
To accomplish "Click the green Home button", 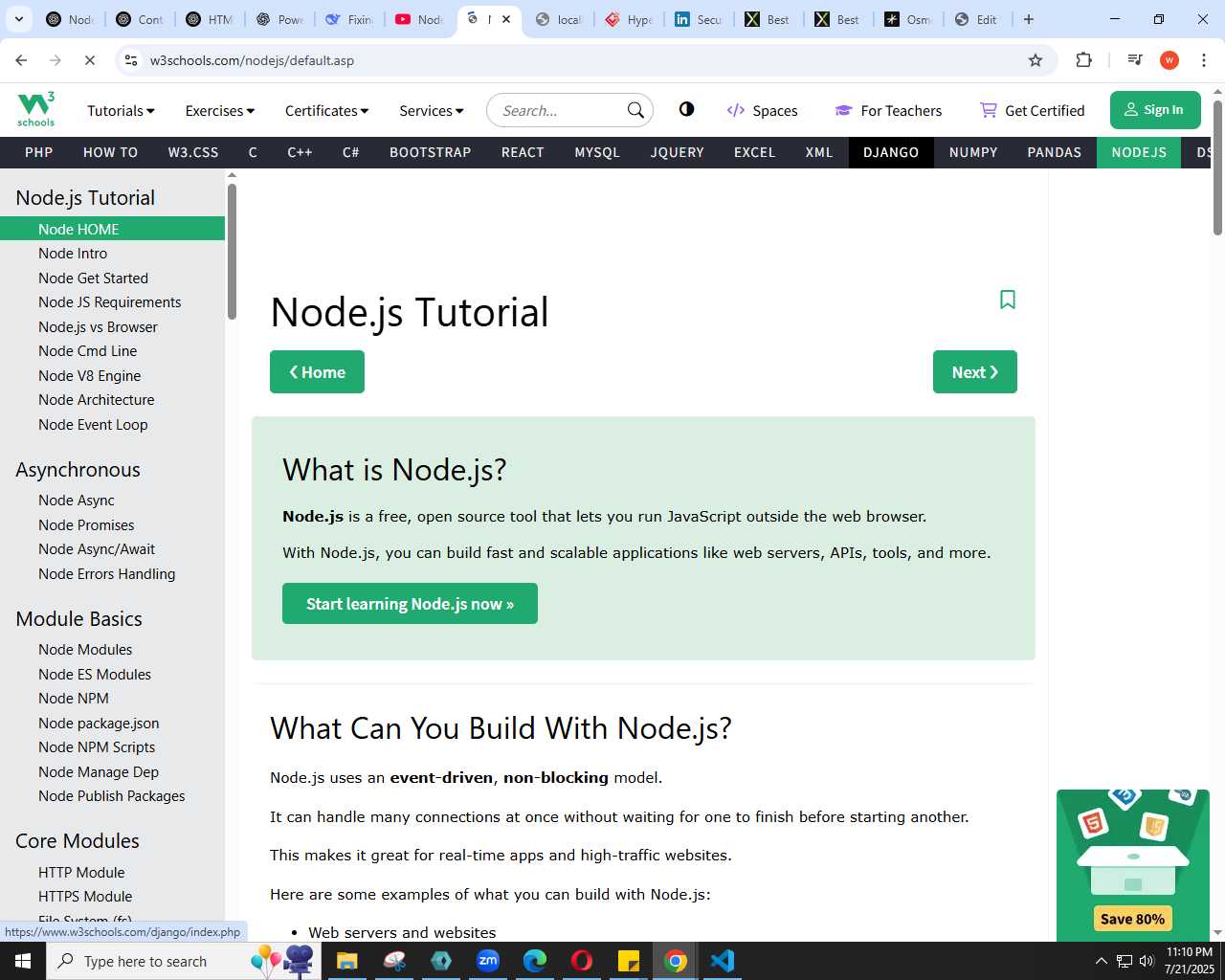I will 317,372.
